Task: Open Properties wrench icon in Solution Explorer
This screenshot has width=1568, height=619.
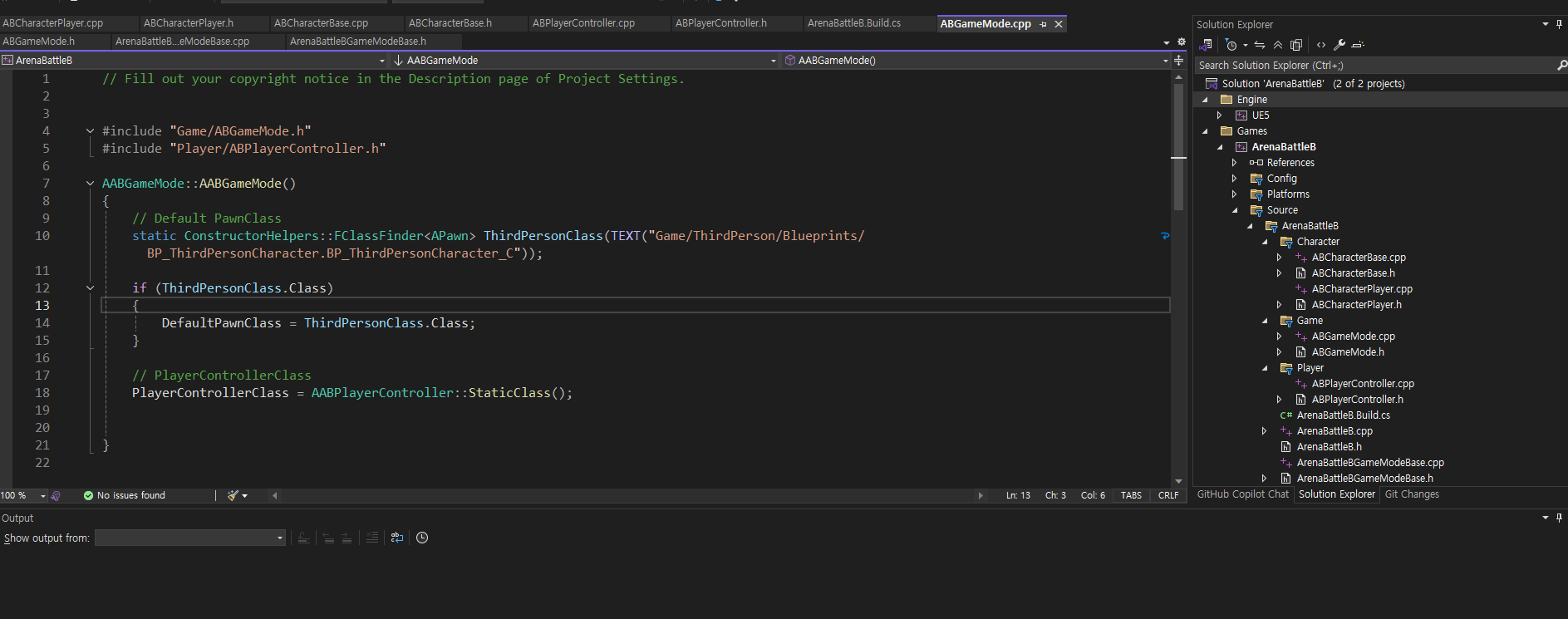Action: click(1339, 45)
